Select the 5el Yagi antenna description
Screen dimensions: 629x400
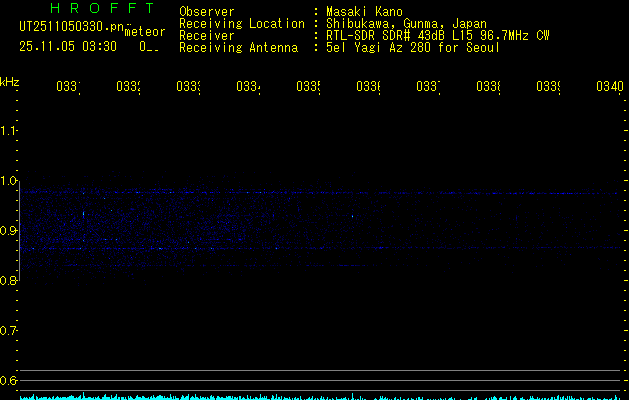[411, 48]
